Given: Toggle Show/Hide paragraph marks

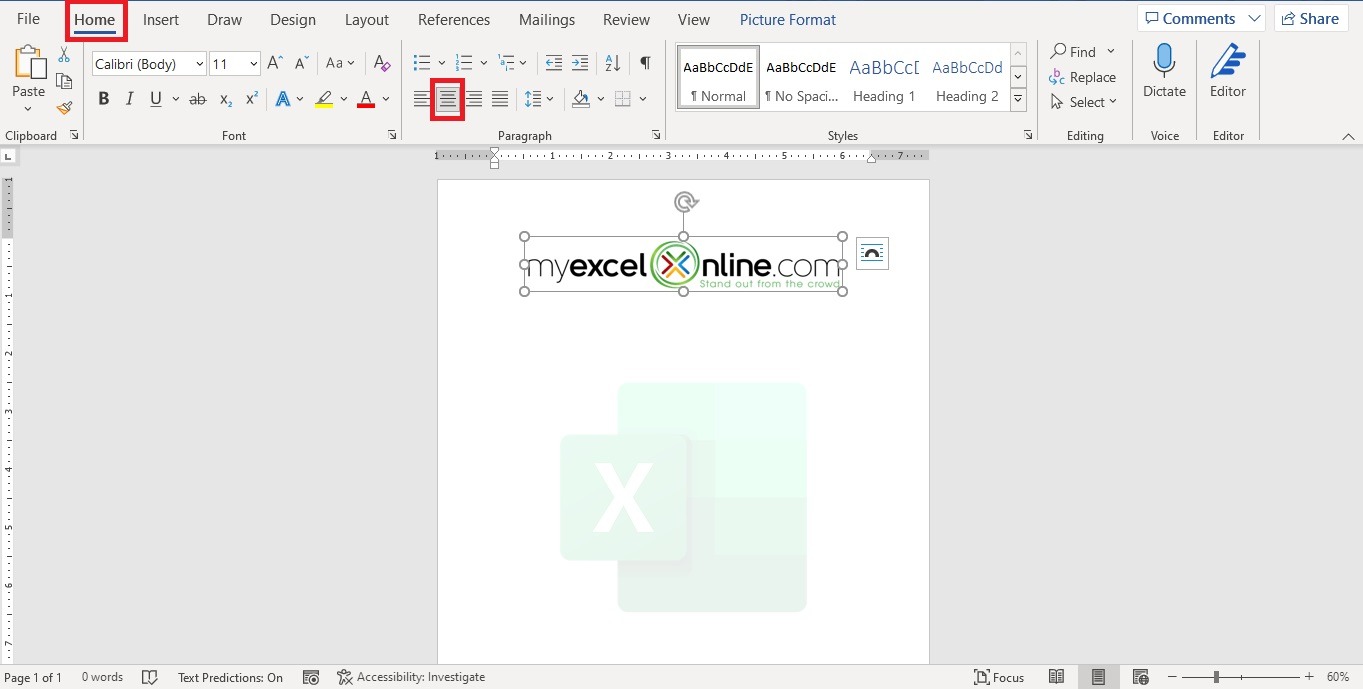Looking at the screenshot, I should point(645,63).
